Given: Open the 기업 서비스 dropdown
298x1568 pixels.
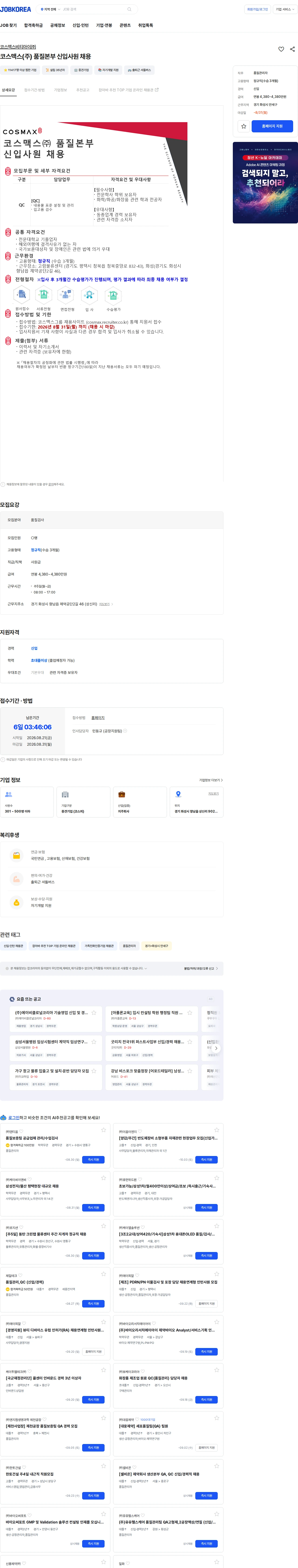Looking at the screenshot, I should coord(285,9).
